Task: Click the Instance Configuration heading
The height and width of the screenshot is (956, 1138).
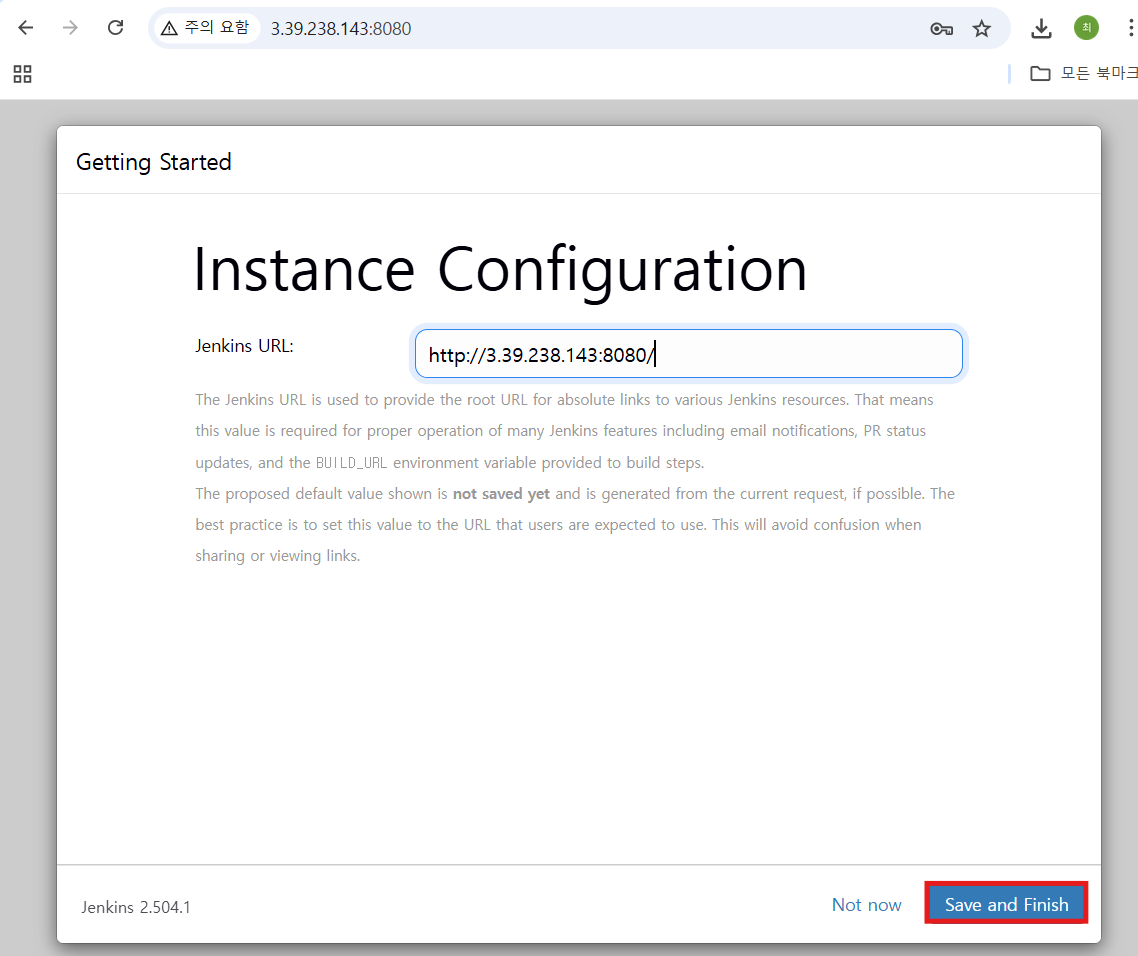Action: [x=500, y=269]
